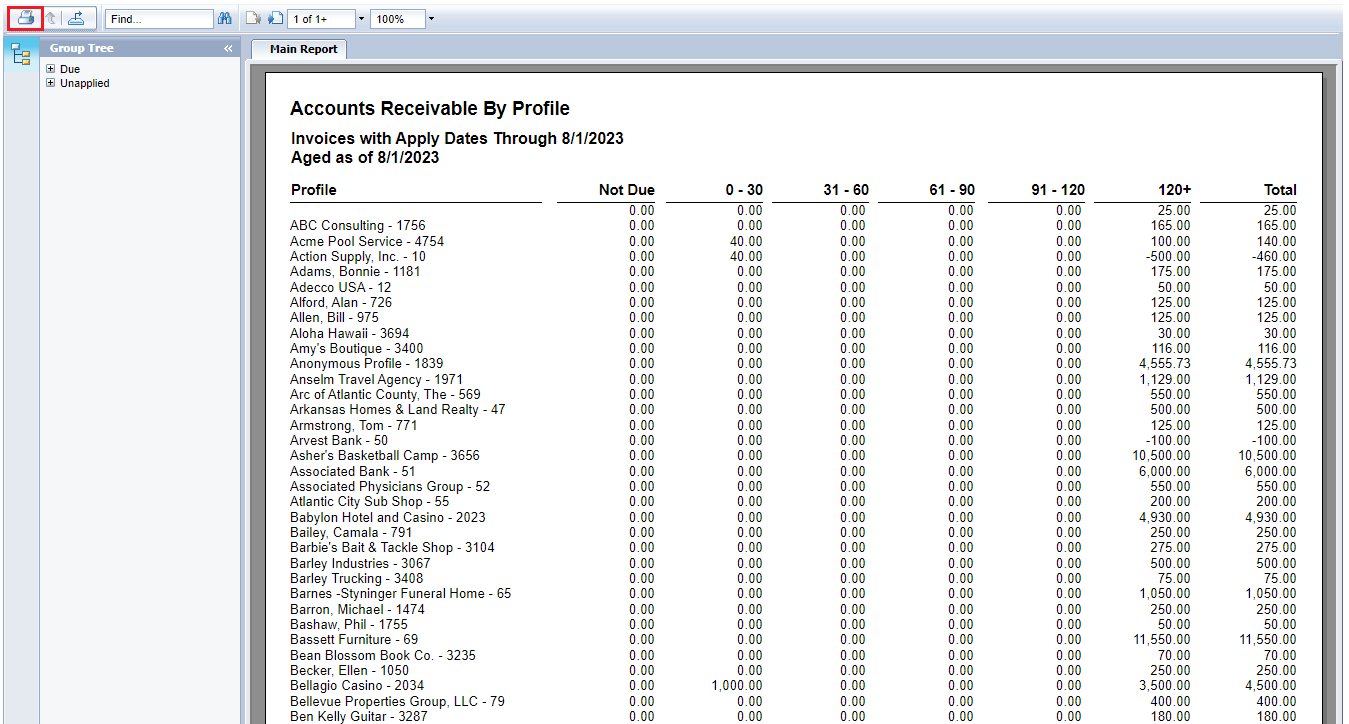Click profile Barbie's Bait & Tackle Shop - 3104
This screenshot has height=724, width=1349.
click(392, 547)
